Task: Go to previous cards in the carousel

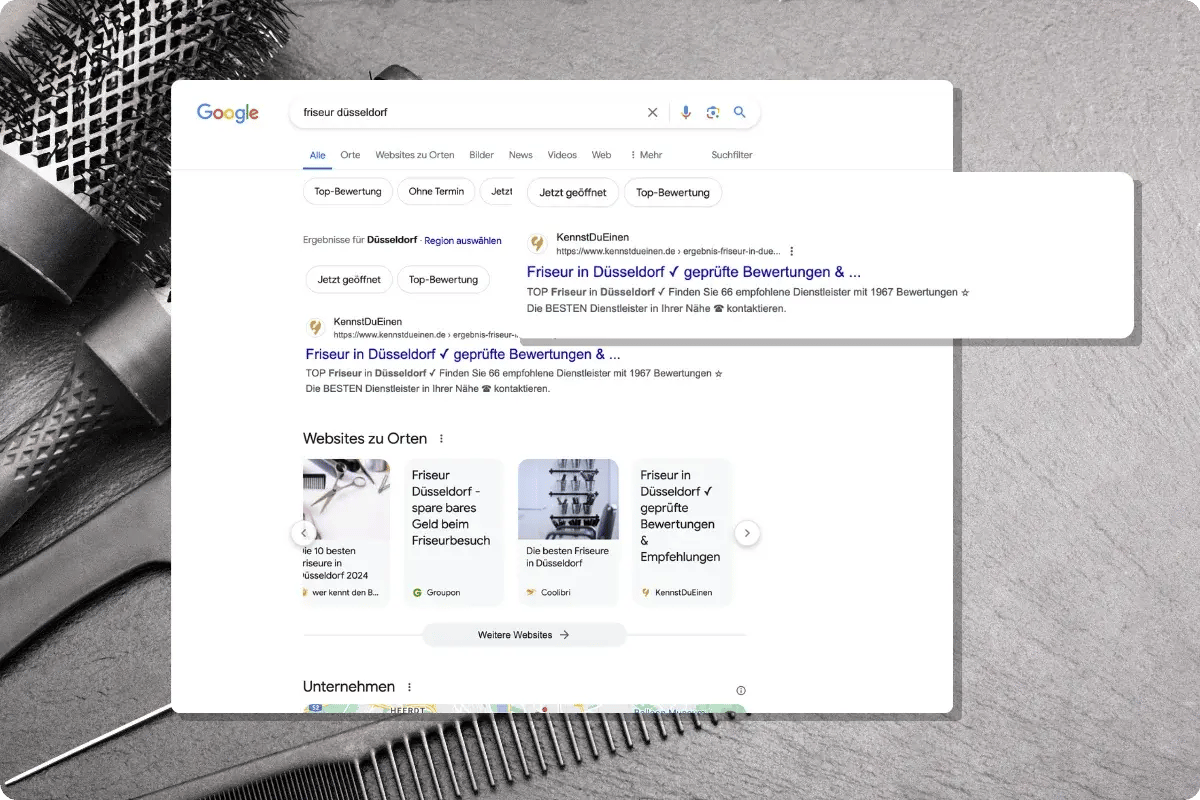Action: (304, 533)
